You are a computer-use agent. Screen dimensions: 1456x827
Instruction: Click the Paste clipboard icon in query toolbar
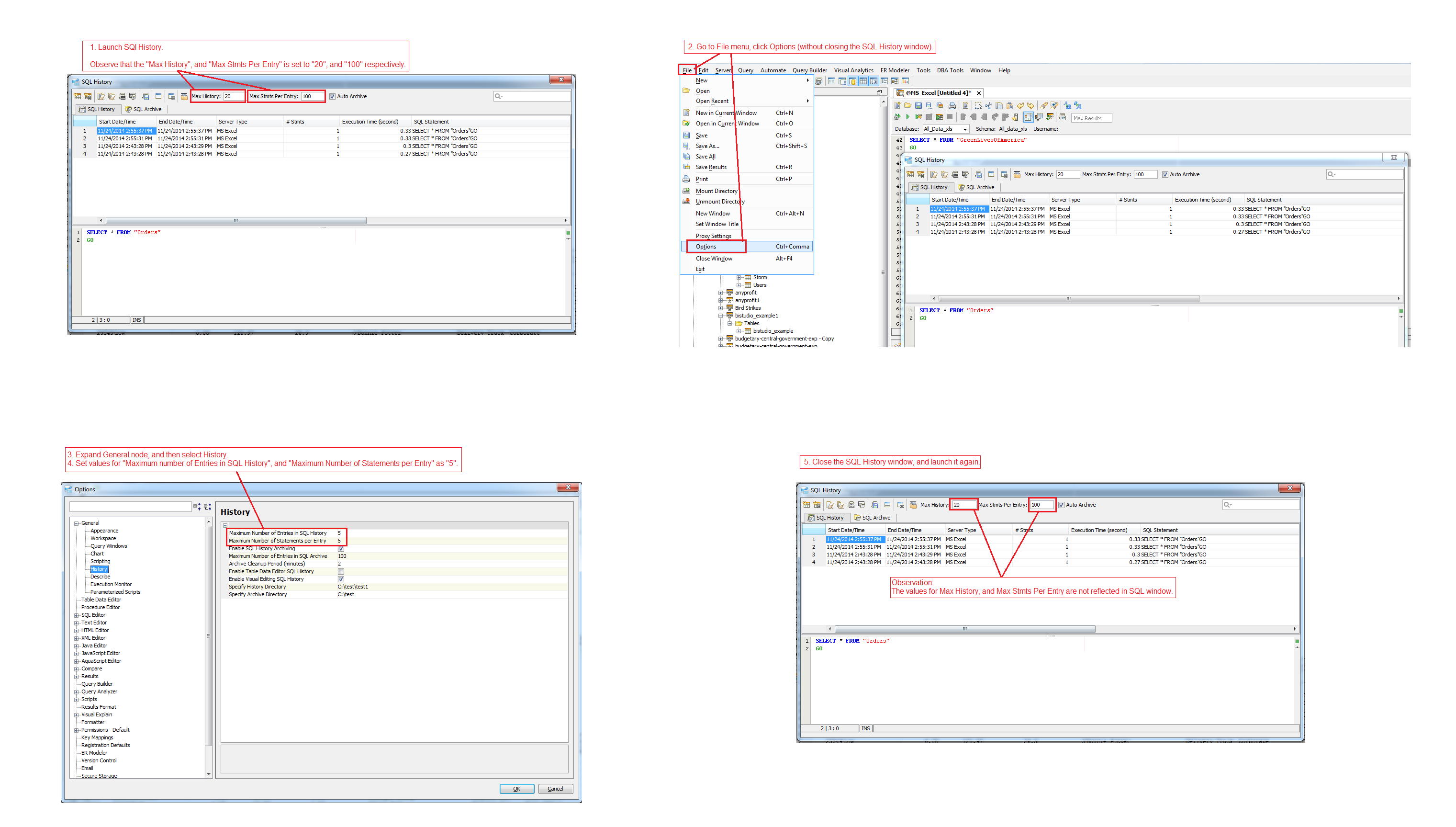[1010, 106]
